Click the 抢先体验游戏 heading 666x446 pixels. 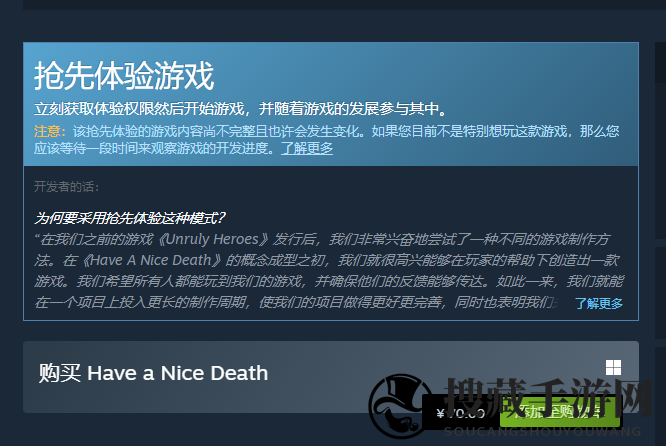pyautogui.click(x=124, y=76)
